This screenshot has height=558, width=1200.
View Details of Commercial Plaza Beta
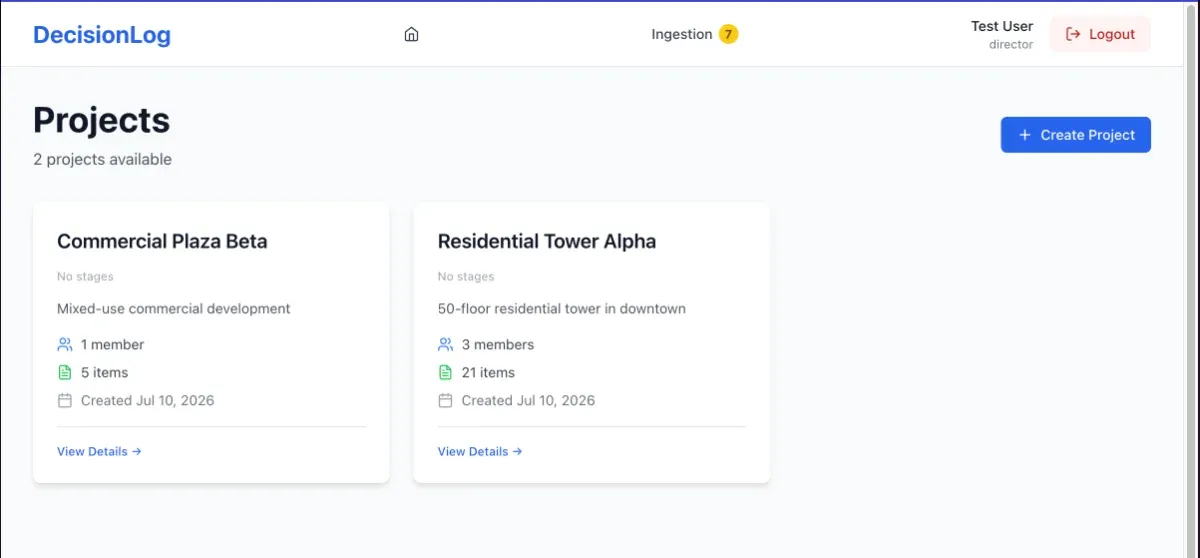click(x=100, y=451)
